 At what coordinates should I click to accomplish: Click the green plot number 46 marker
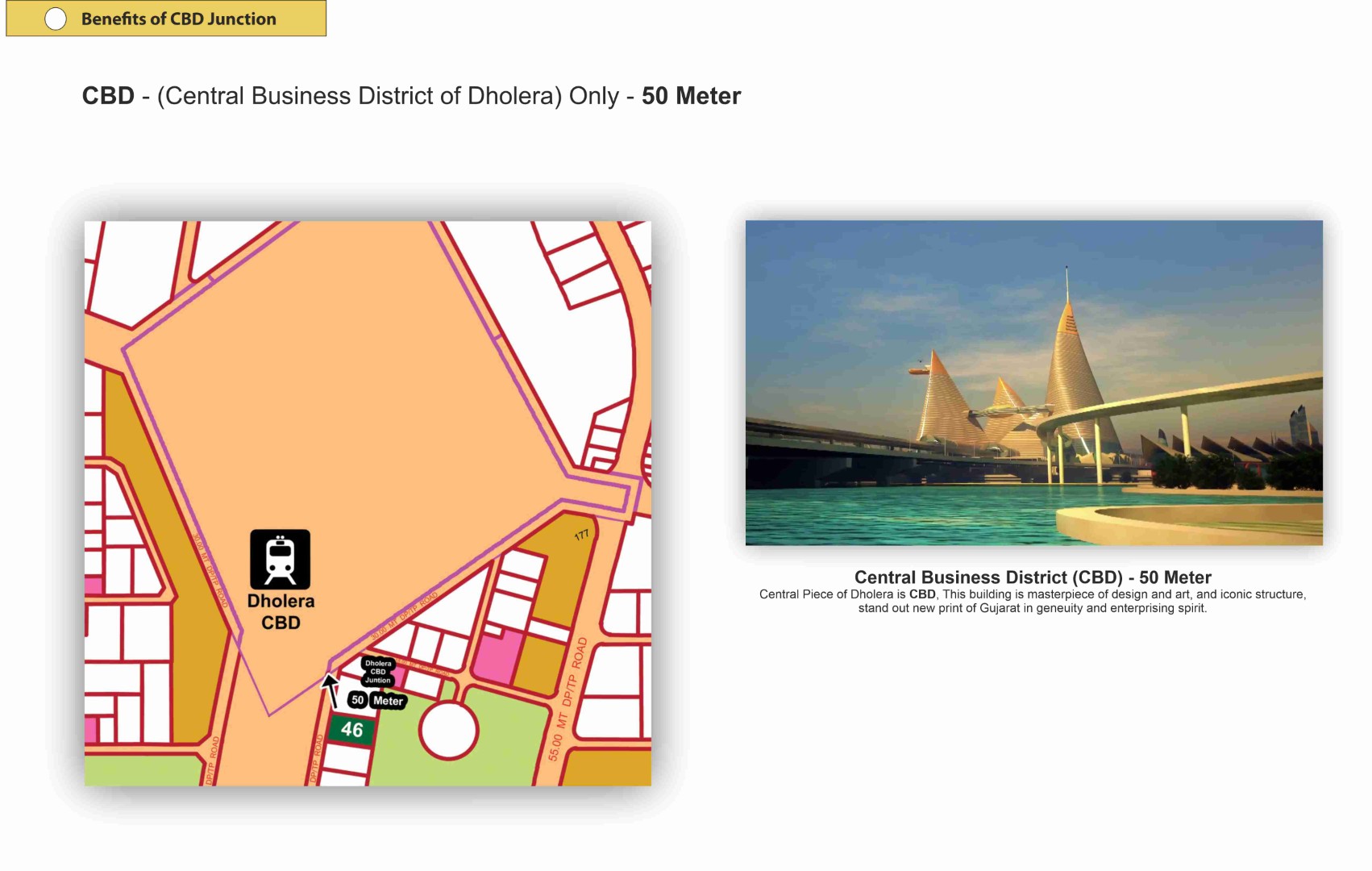tap(351, 730)
